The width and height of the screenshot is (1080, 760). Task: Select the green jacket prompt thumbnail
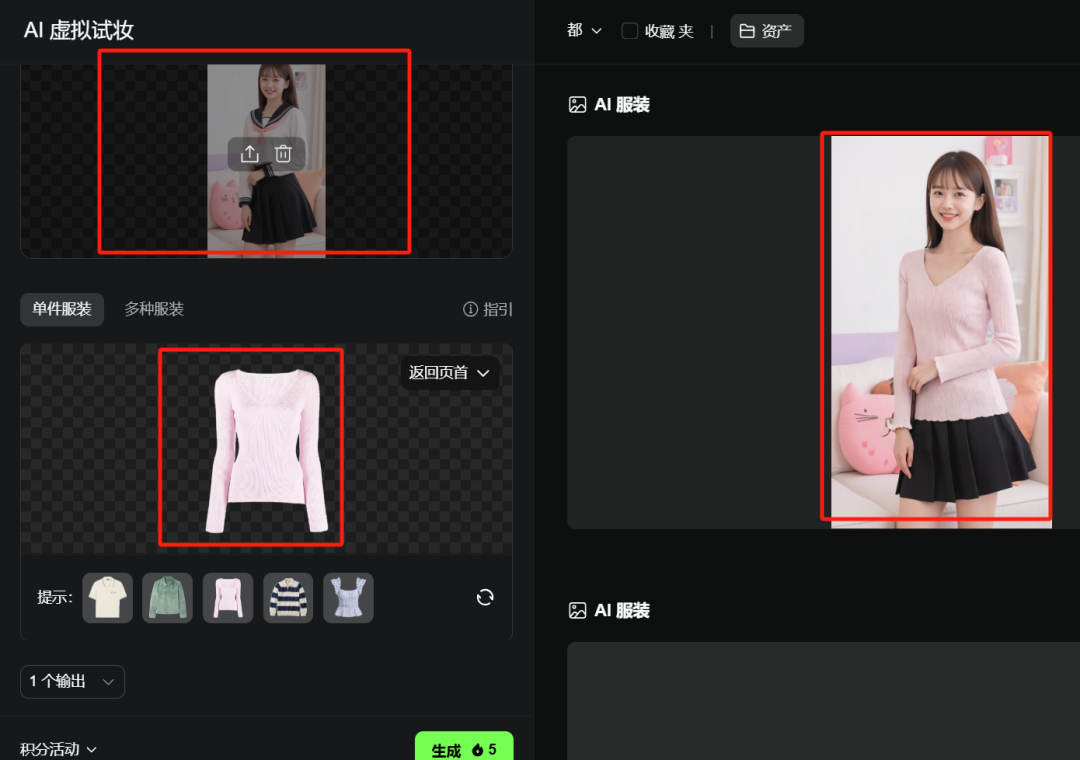(x=167, y=597)
